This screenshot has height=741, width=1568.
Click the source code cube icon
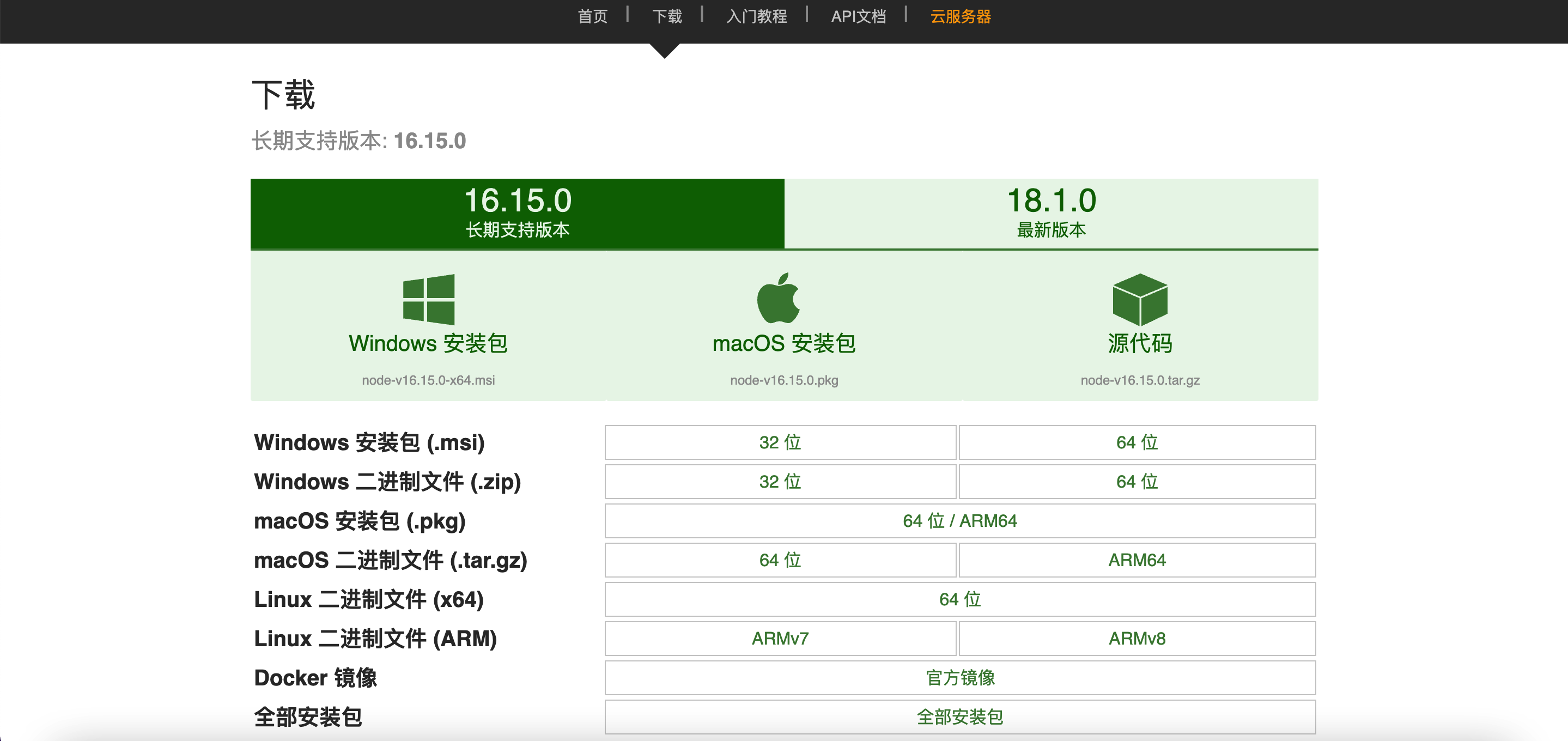[x=1139, y=299]
